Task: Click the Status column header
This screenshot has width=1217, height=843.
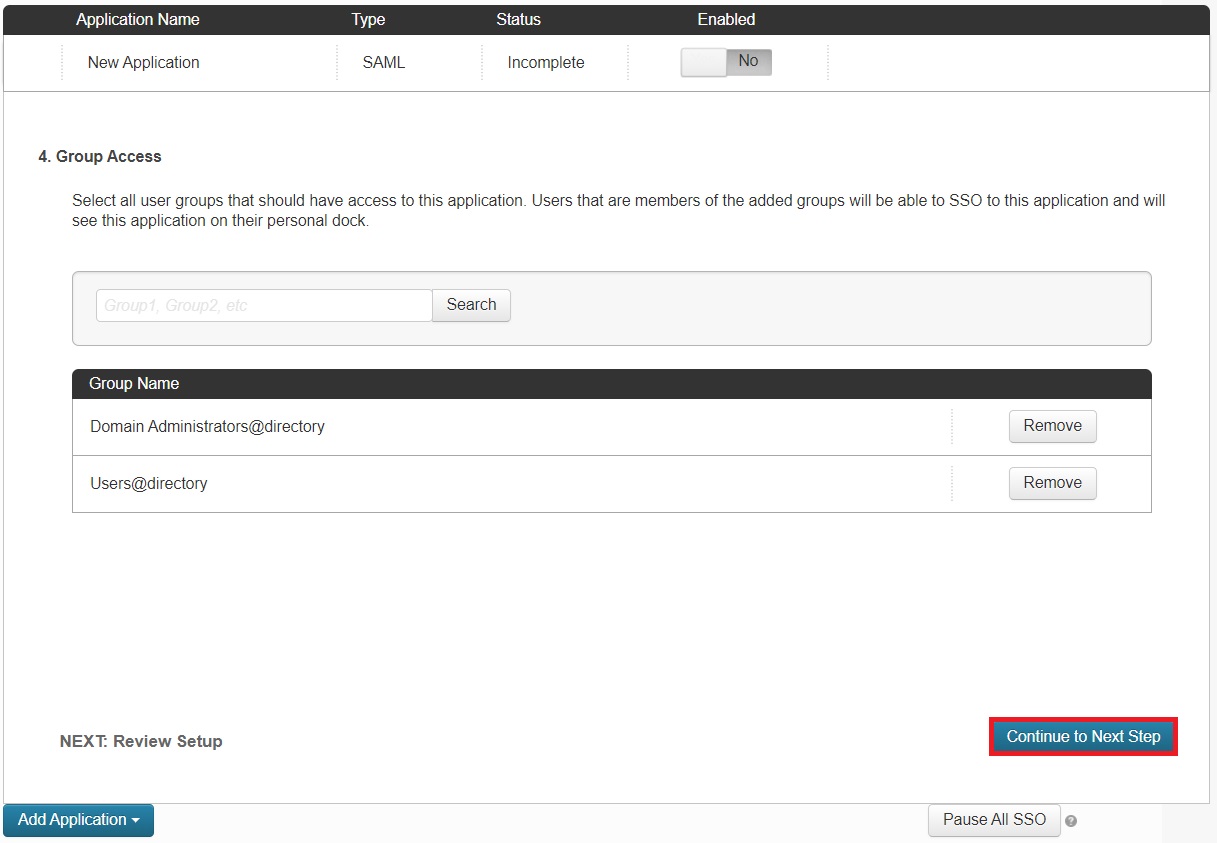Action: (516, 19)
